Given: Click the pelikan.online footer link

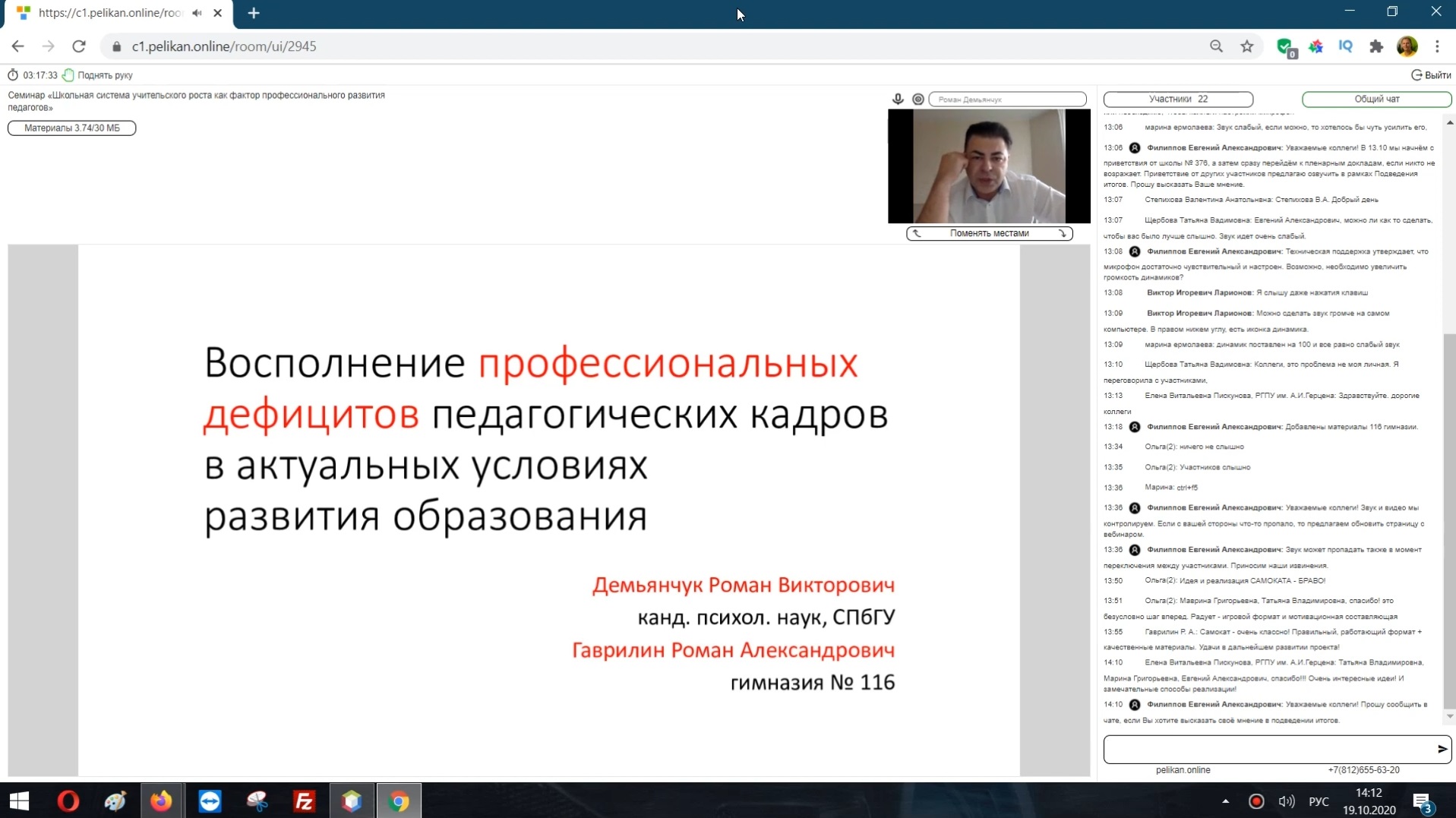Looking at the screenshot, I should click(x=1183, y=770).
